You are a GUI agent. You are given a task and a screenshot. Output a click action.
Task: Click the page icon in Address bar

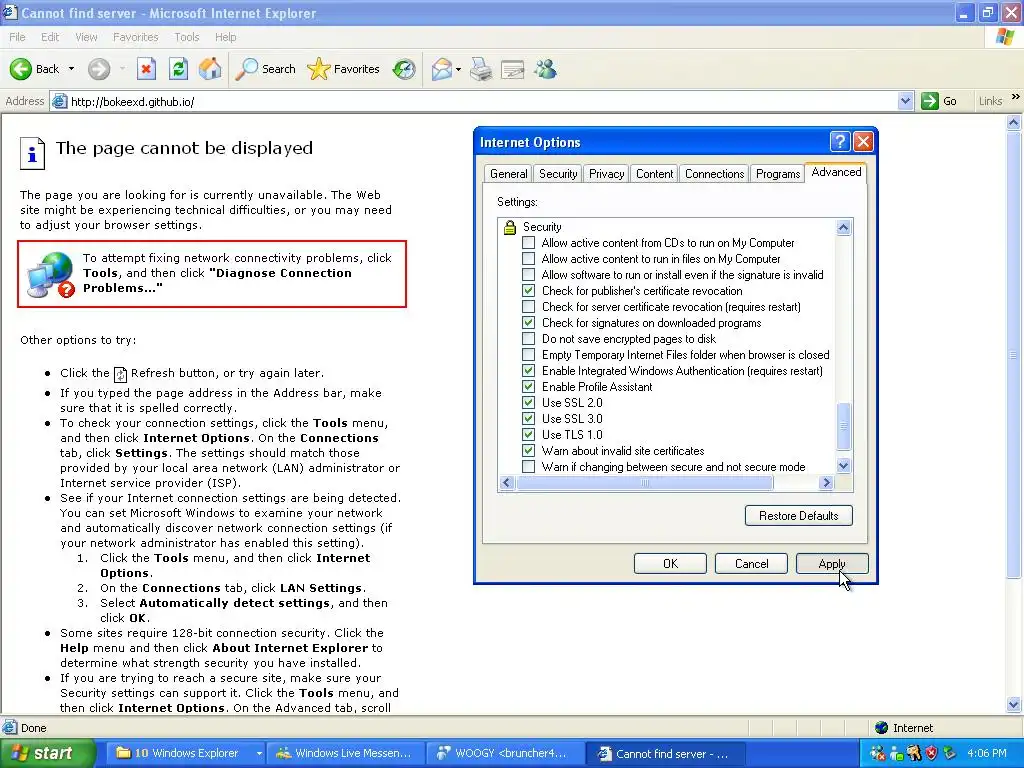coord(59,101)
